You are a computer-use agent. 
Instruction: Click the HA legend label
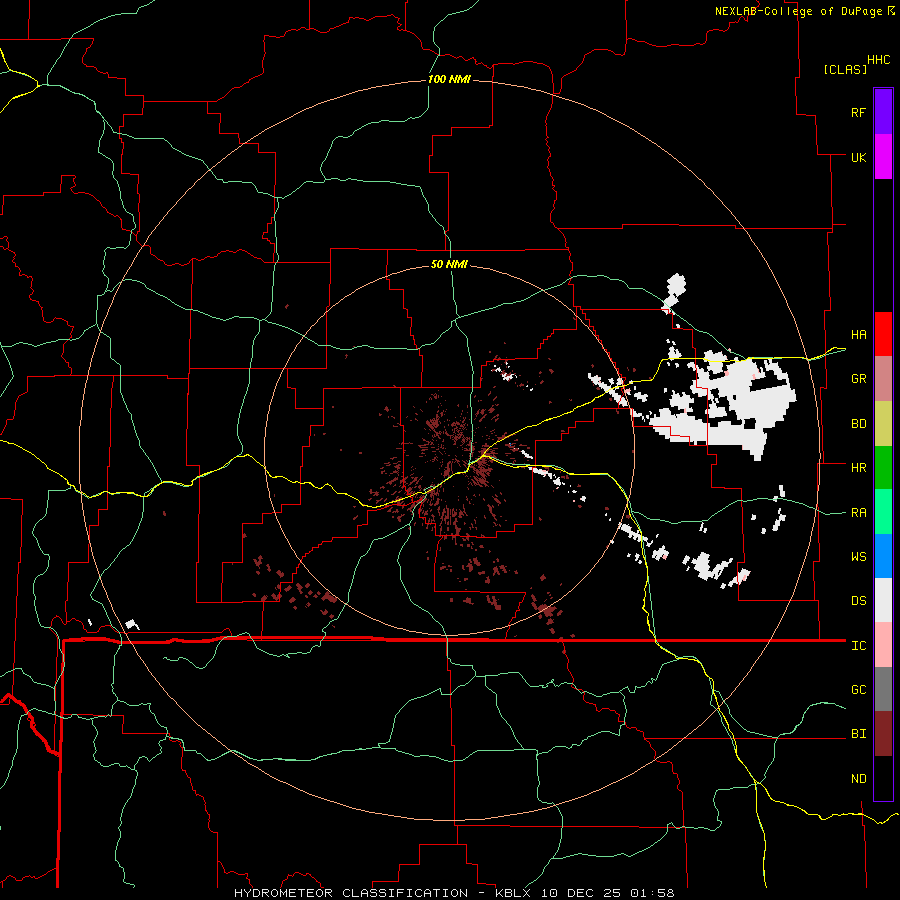858,335
